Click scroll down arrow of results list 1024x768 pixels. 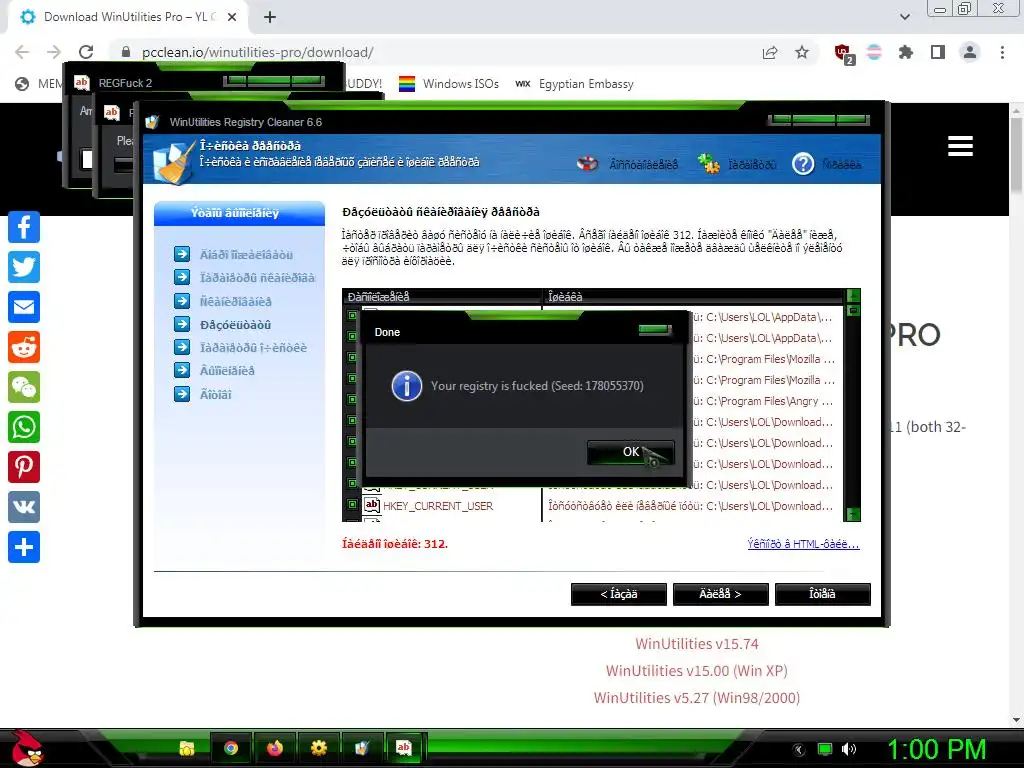[853, 515]
